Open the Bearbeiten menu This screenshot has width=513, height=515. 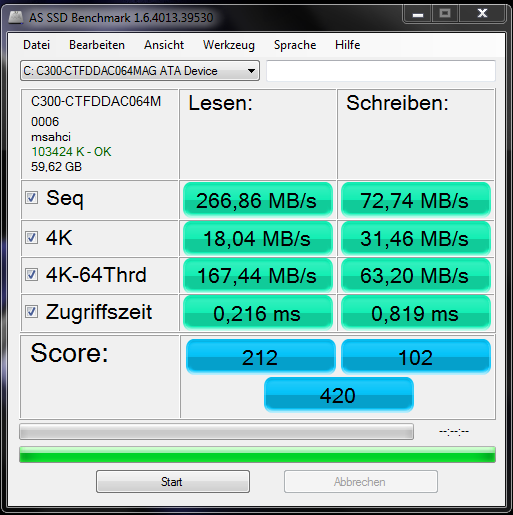(x=97, y=45)
